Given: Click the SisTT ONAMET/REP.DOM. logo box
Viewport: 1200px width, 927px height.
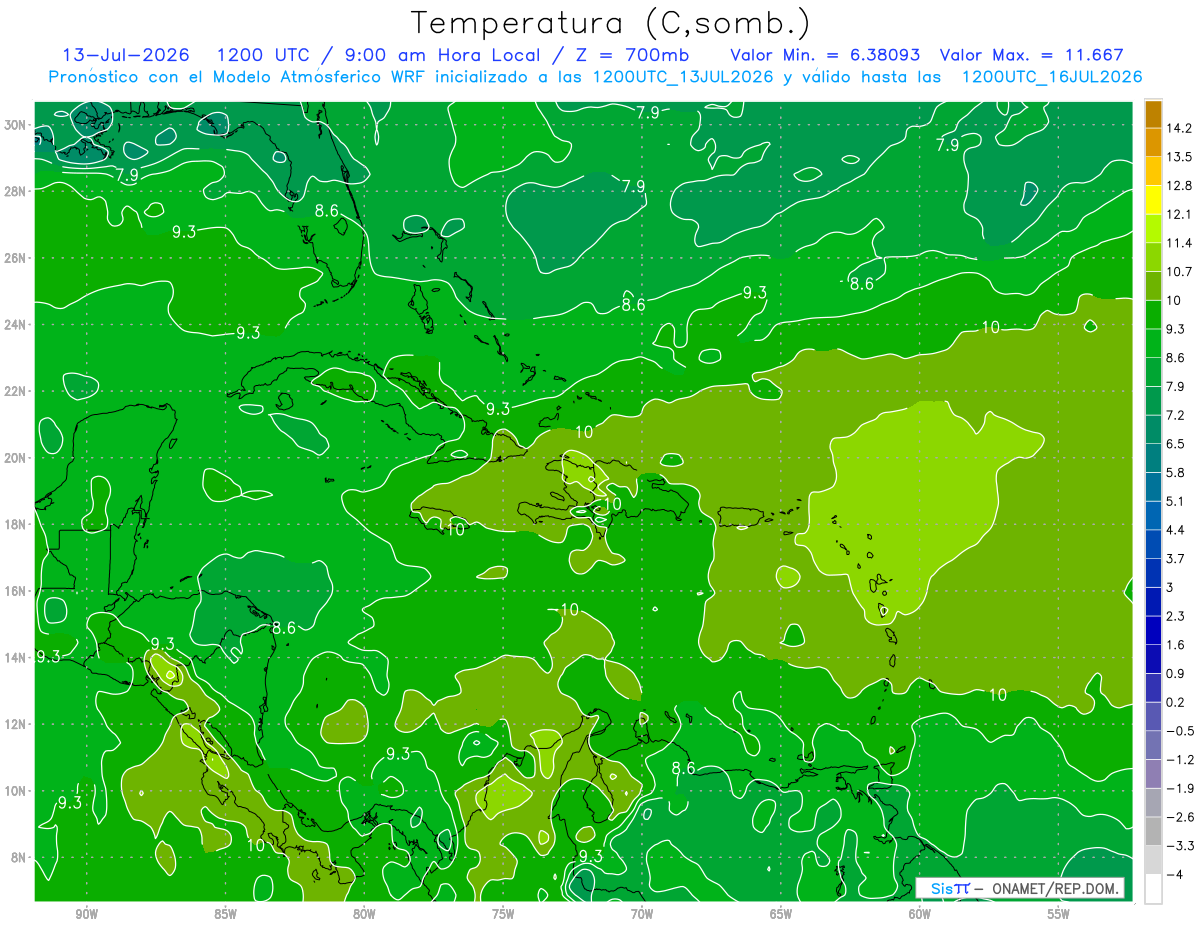Looking at the screenshot, I should (x=1020, y=888).
